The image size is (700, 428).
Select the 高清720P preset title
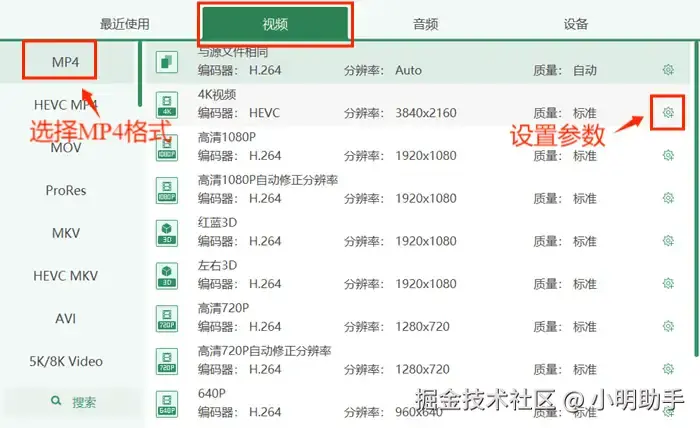point(223,308)
